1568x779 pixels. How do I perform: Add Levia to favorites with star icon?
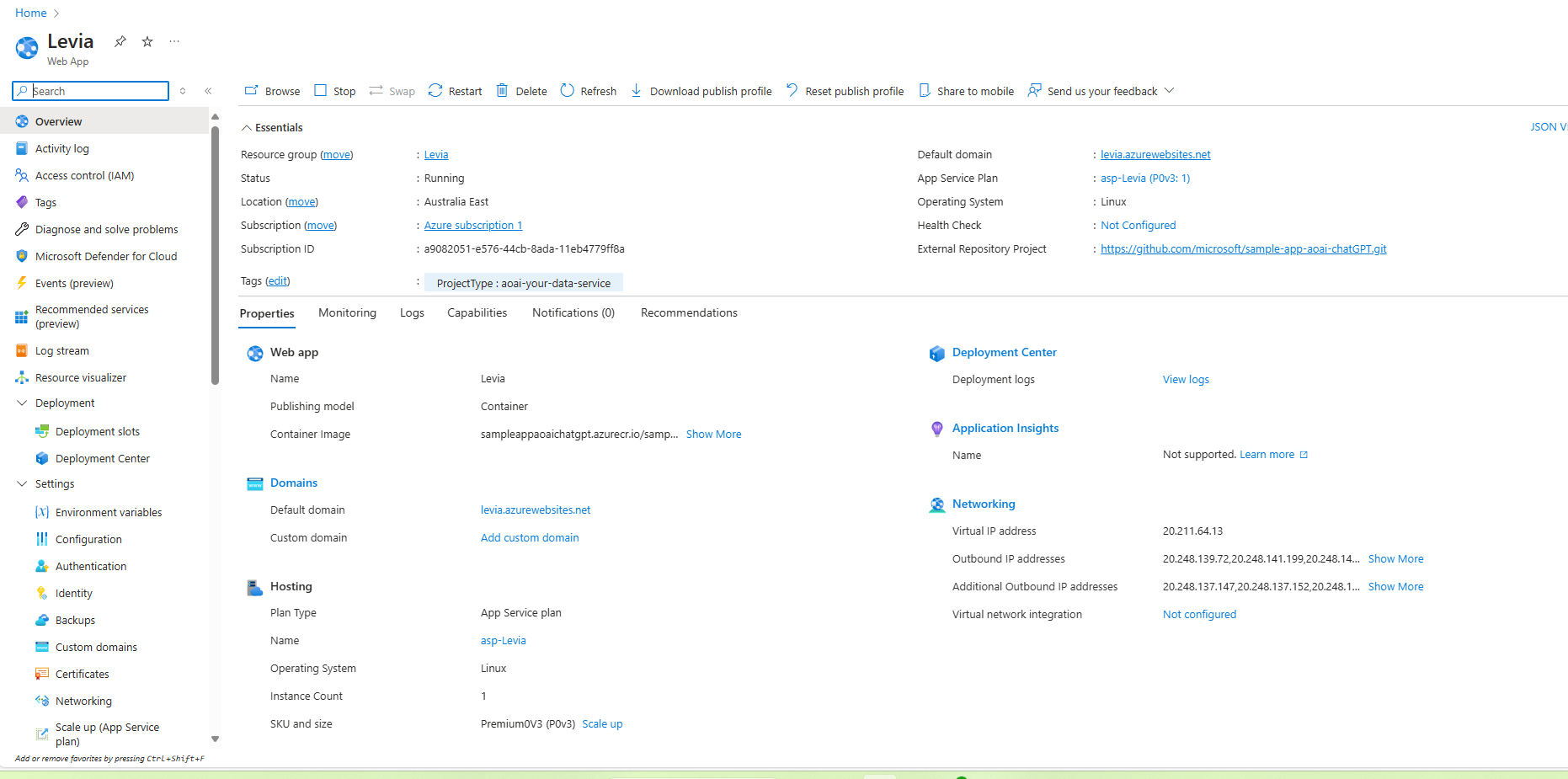click(x=147, y=41)
